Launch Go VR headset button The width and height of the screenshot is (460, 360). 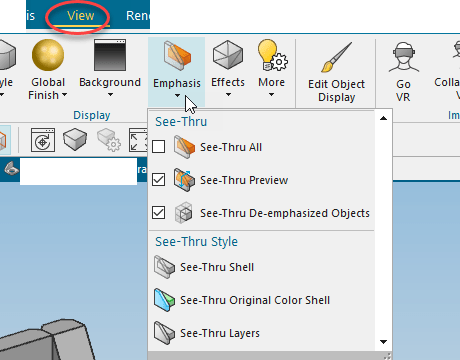coord(403,72)
